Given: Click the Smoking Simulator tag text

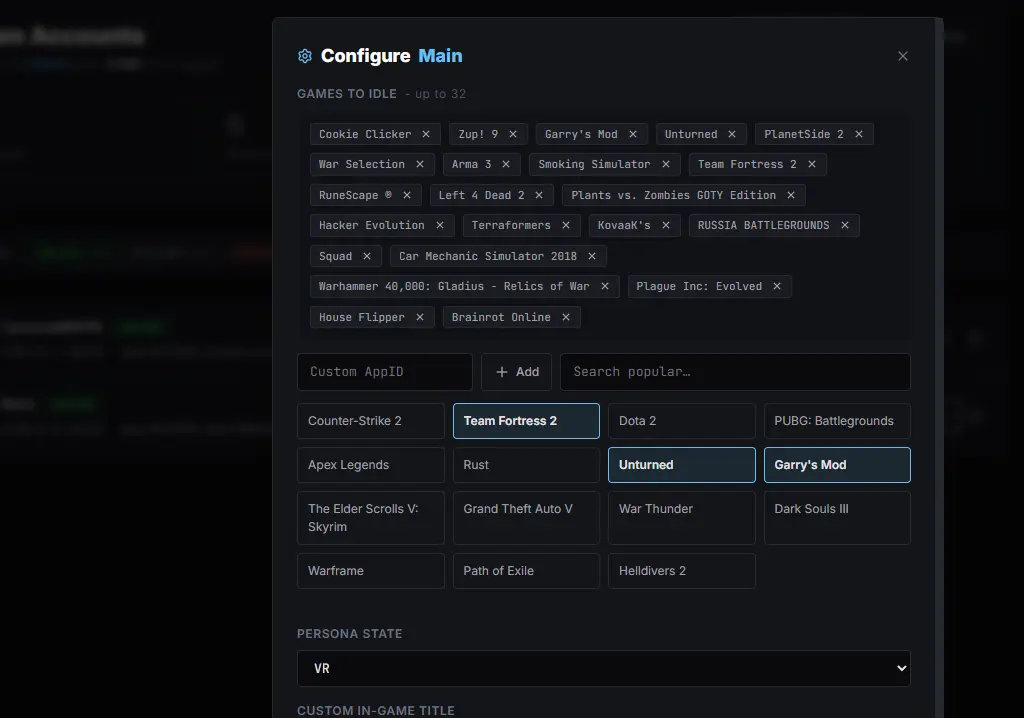Looking at the screenshot, I should 594,164.
